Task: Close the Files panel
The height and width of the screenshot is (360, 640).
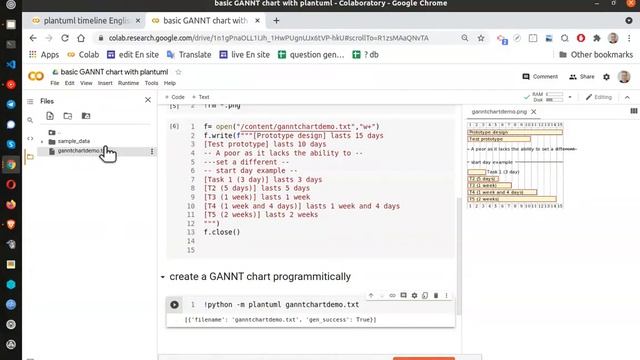Action: (148, 100)
